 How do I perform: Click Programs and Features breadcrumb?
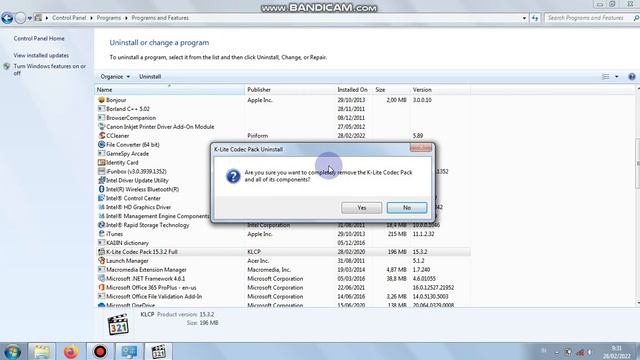click(x=160, y=18)
